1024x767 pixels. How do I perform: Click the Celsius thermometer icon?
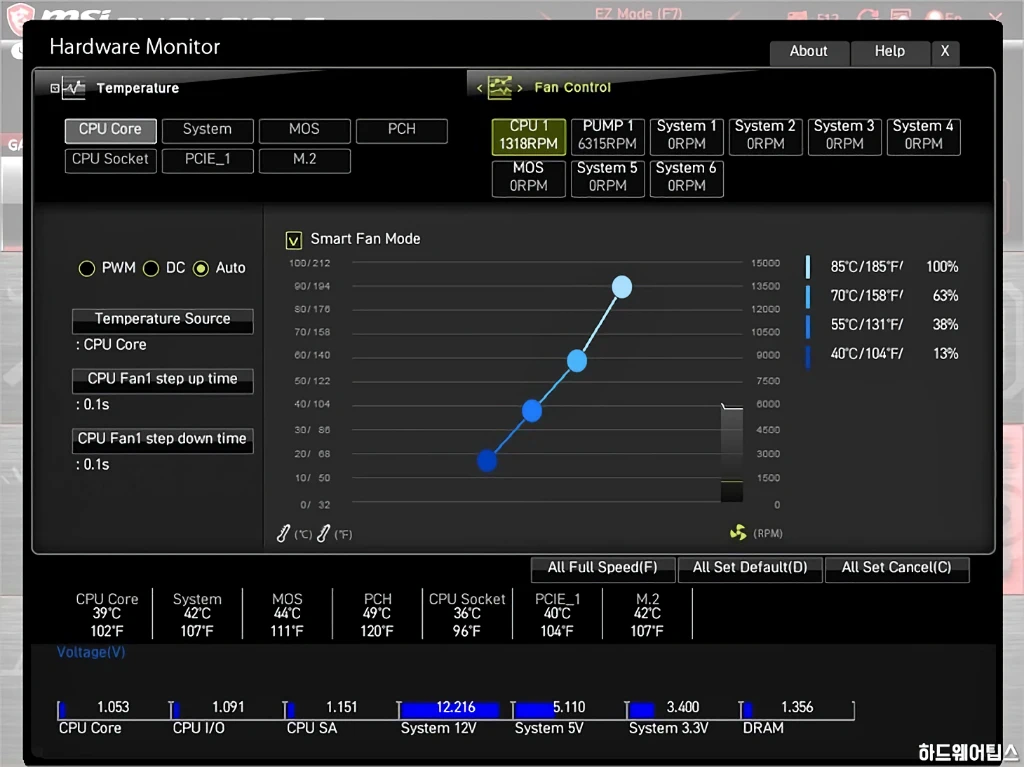(x=283, y=534)
